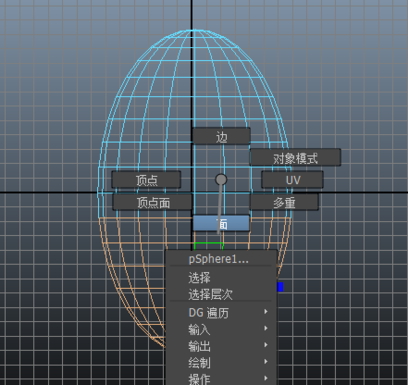Expand the arrow beside 输出
Screen dimensions: 408x385
(x=266, y=345)
